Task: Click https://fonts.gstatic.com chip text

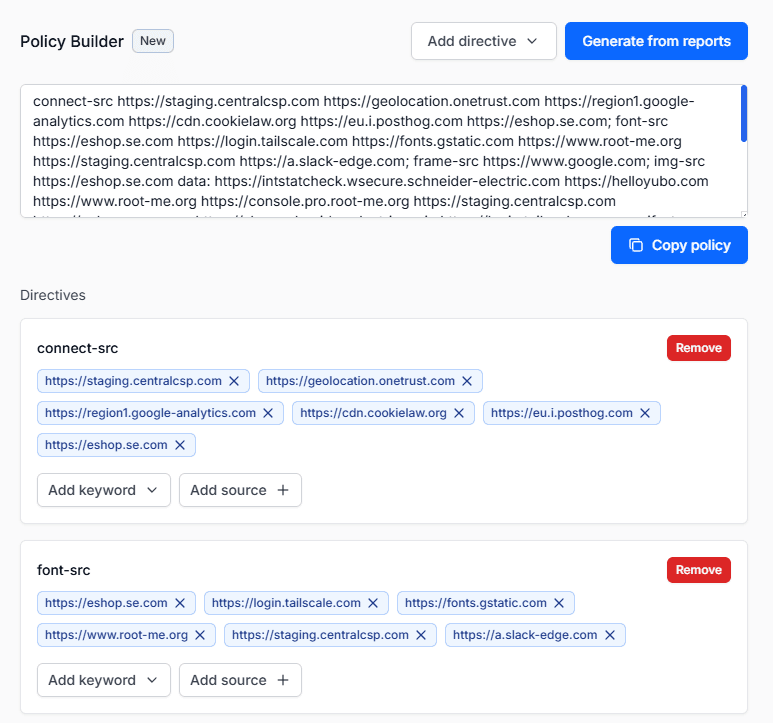Action: coord(476,603)
